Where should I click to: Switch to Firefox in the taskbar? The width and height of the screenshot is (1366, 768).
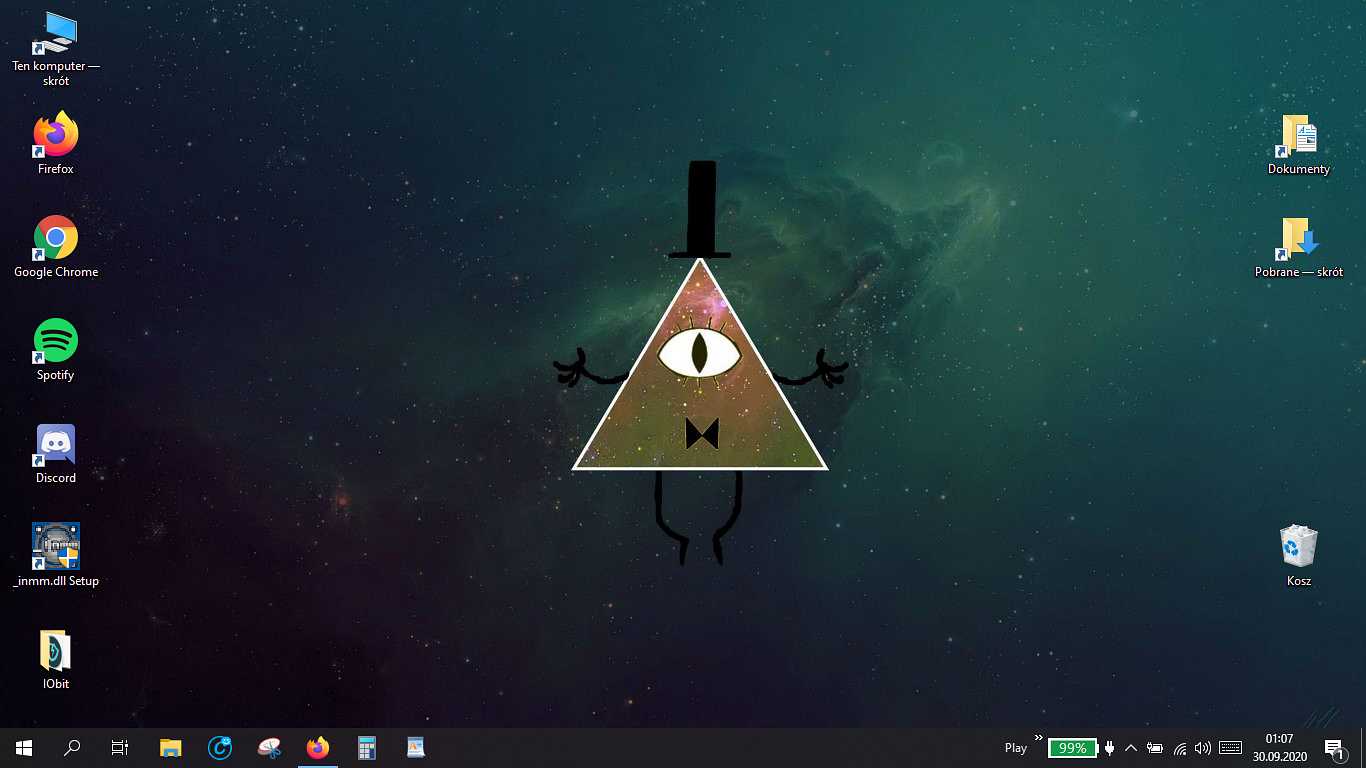318,748
